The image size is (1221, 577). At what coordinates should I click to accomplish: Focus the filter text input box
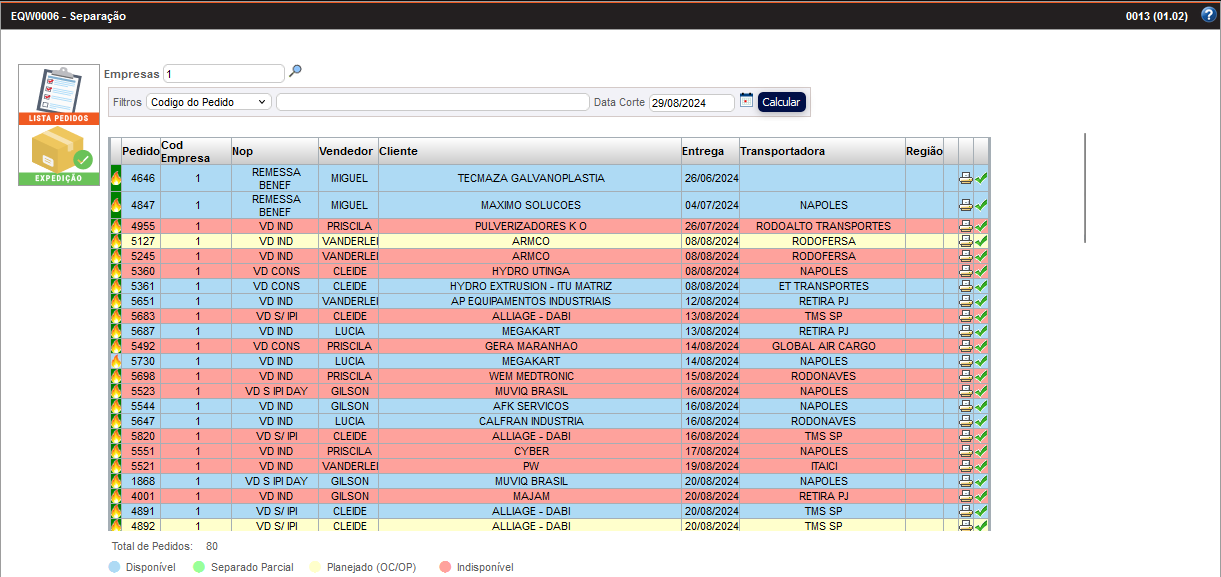tap(432, 102)
